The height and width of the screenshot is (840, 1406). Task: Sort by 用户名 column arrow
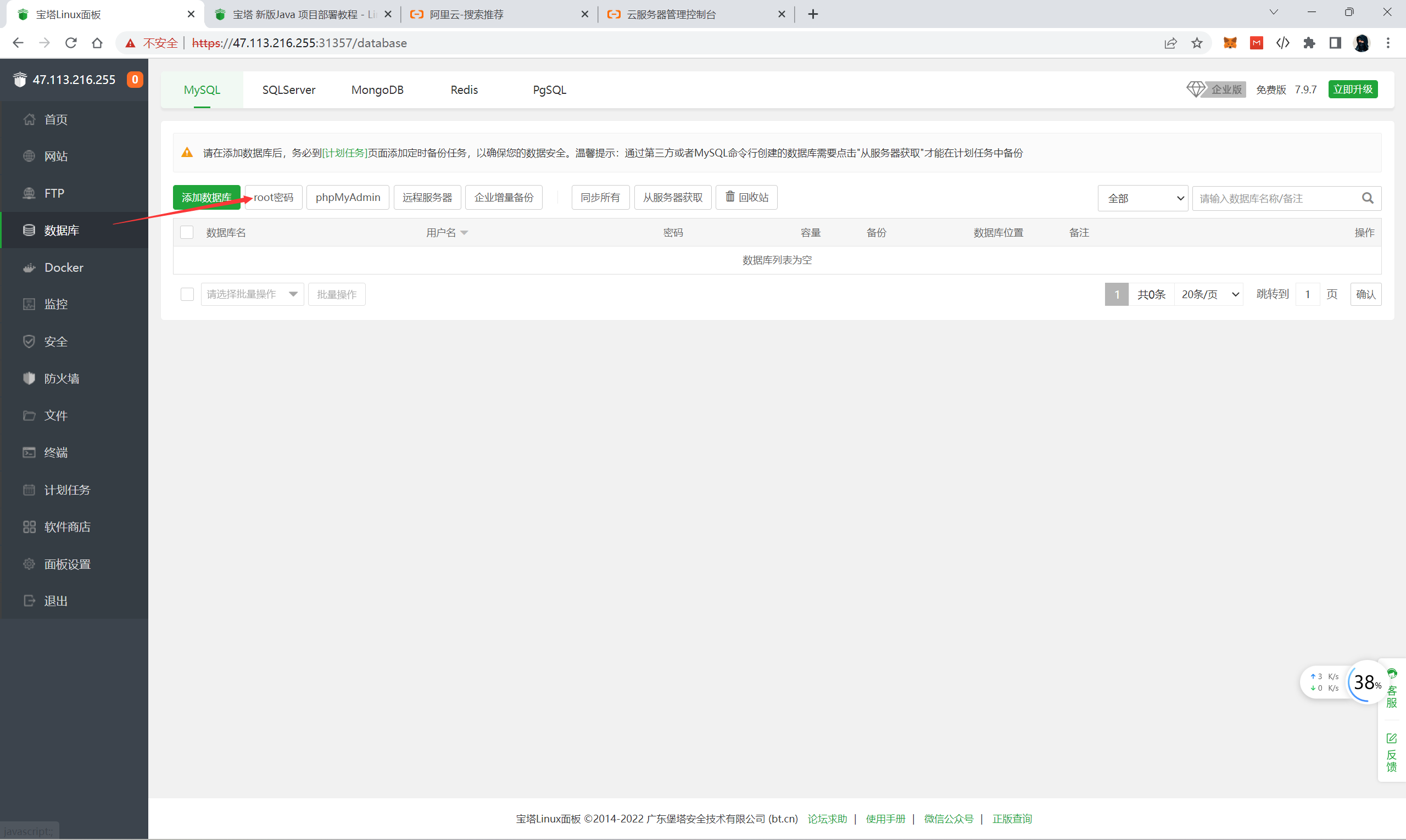click(464, 233)
